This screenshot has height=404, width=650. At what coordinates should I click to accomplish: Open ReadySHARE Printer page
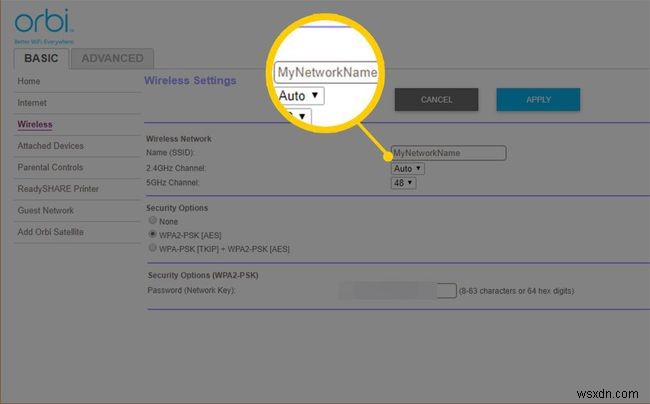coord(58,189)
